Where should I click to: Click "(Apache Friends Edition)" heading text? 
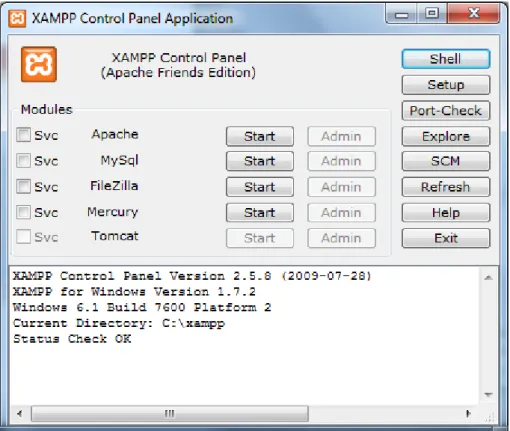click(178, 73)
